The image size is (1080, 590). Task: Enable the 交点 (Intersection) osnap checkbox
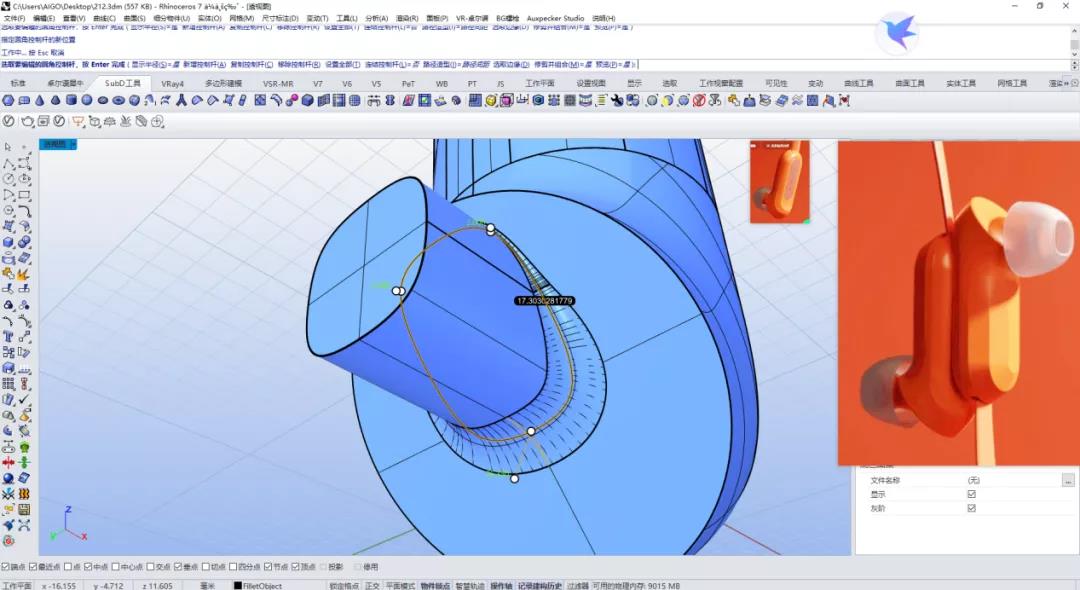point(150,567)
